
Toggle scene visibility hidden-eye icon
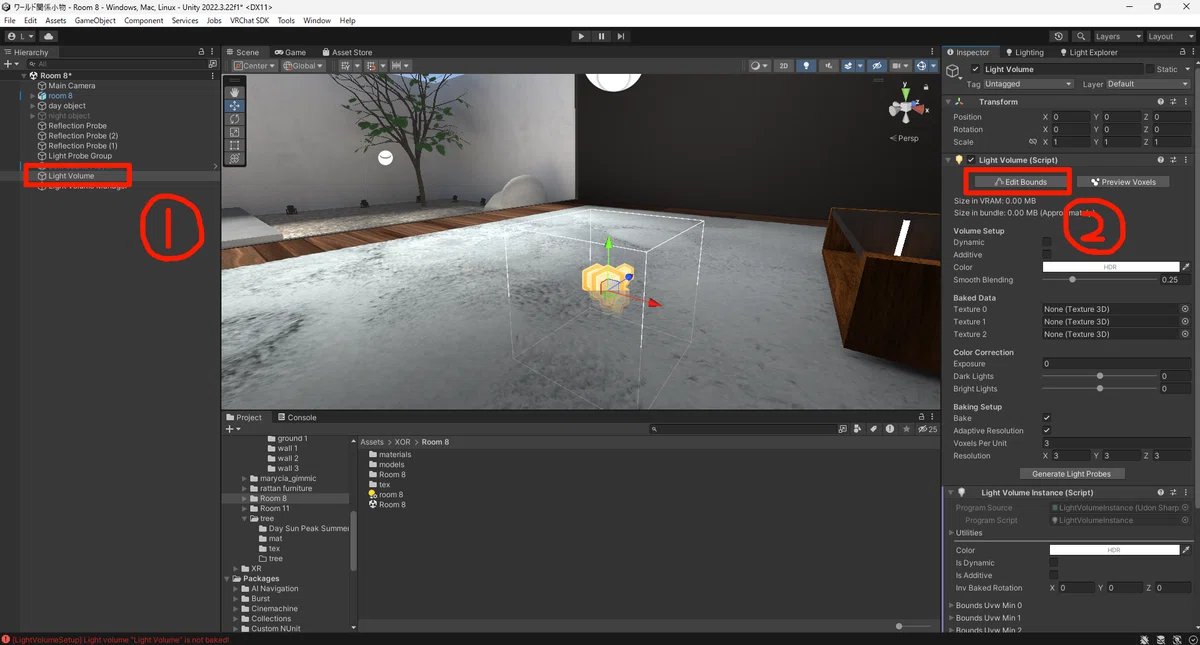pos(876,66)
